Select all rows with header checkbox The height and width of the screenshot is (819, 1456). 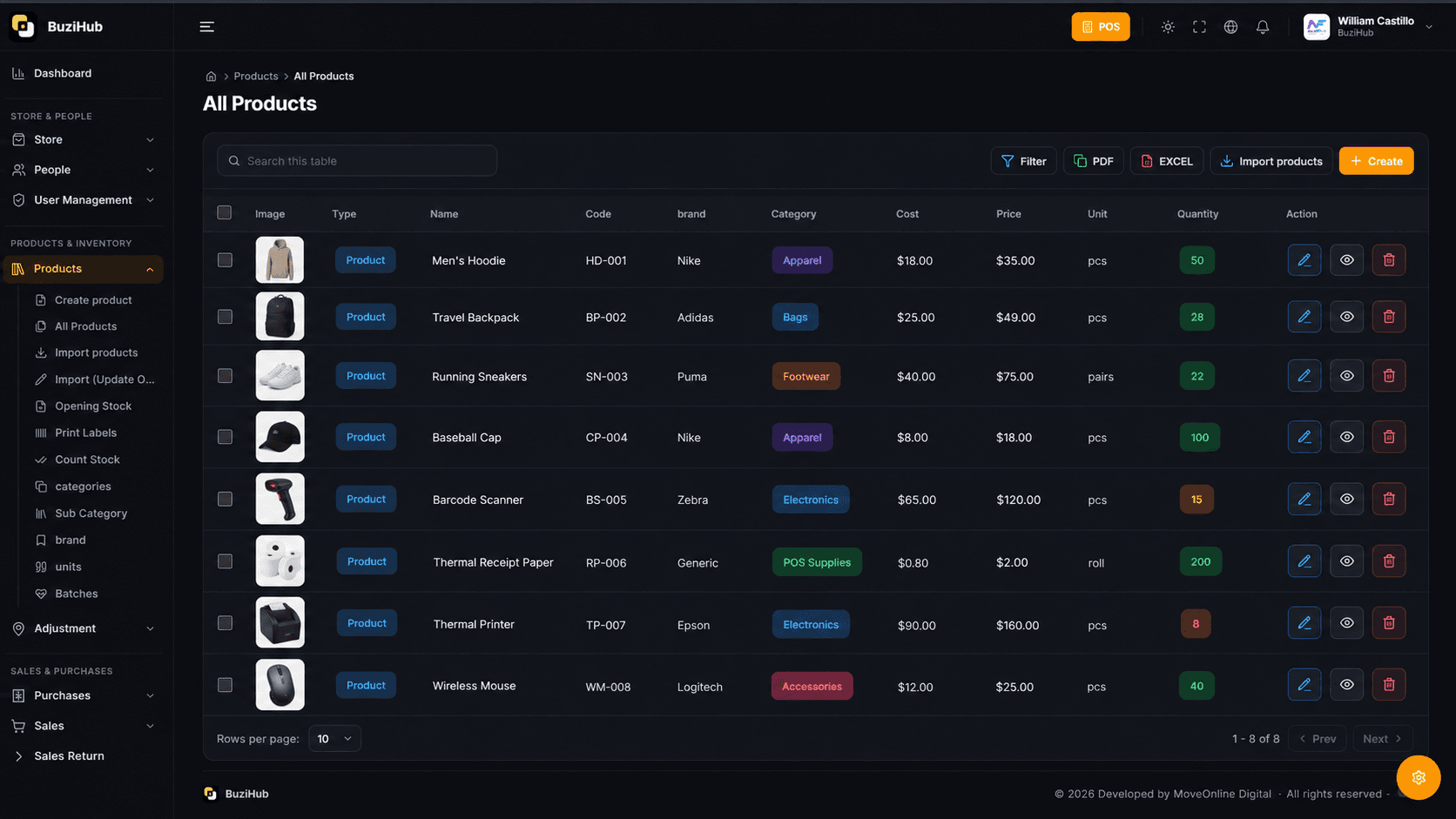click(225, 212)
